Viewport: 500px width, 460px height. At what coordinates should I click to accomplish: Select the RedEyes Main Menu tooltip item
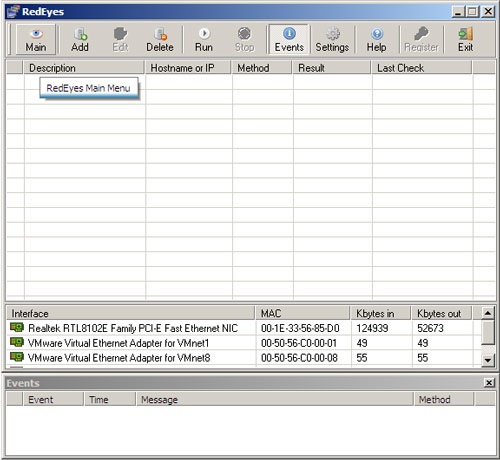point(89,88)
